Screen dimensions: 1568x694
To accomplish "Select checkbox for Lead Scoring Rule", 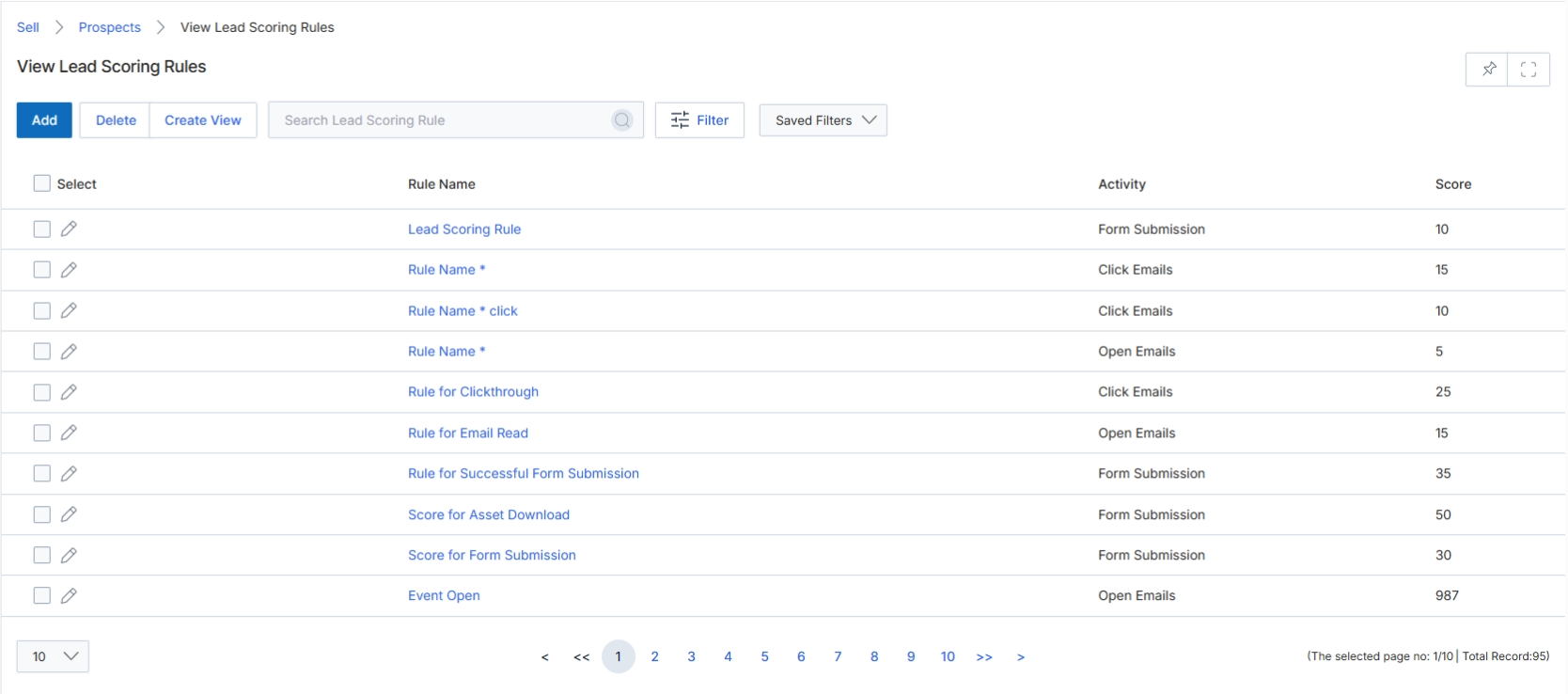I will [41, 229].
